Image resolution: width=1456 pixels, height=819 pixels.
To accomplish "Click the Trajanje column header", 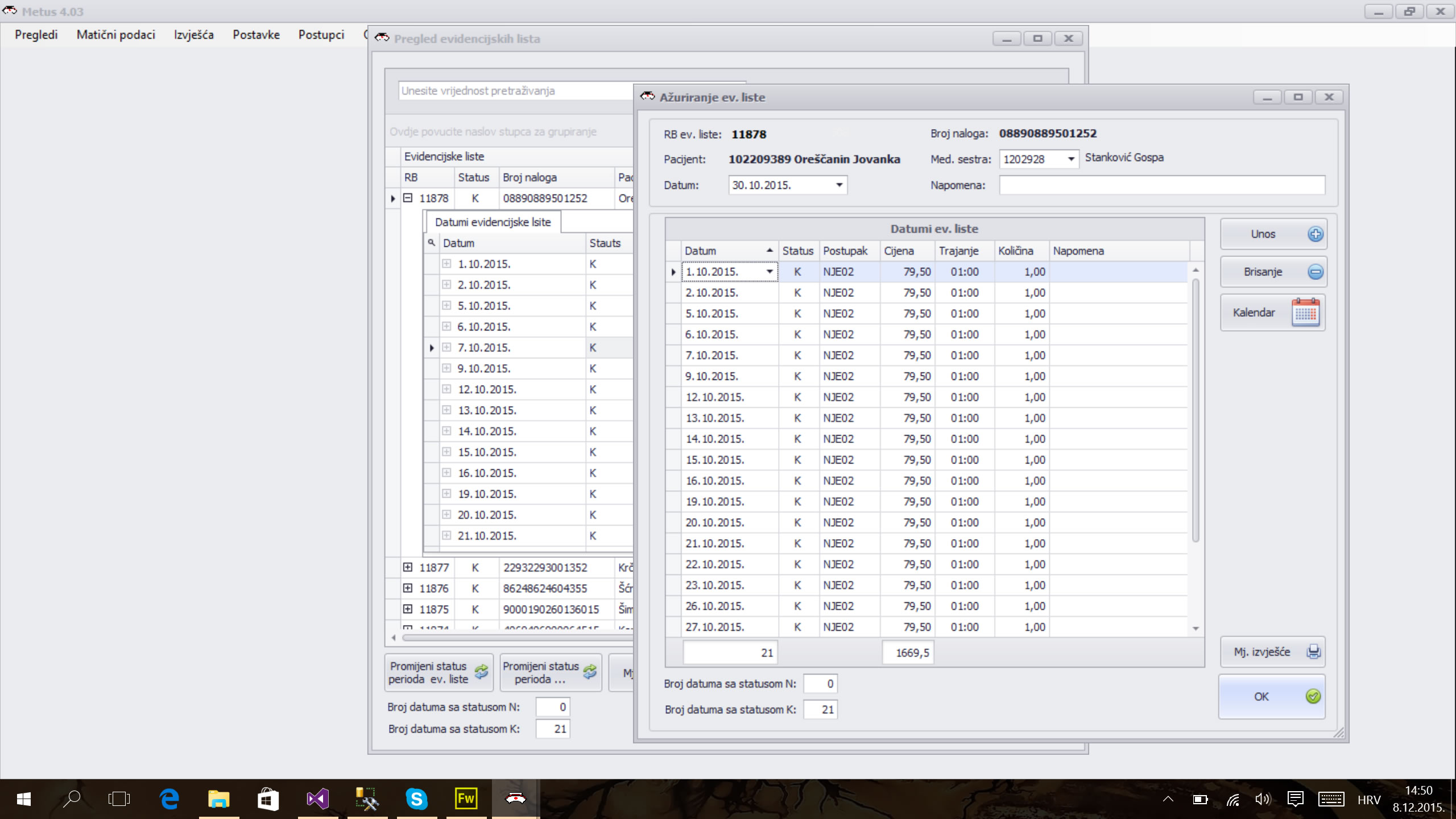I will [x=964, y=251].
